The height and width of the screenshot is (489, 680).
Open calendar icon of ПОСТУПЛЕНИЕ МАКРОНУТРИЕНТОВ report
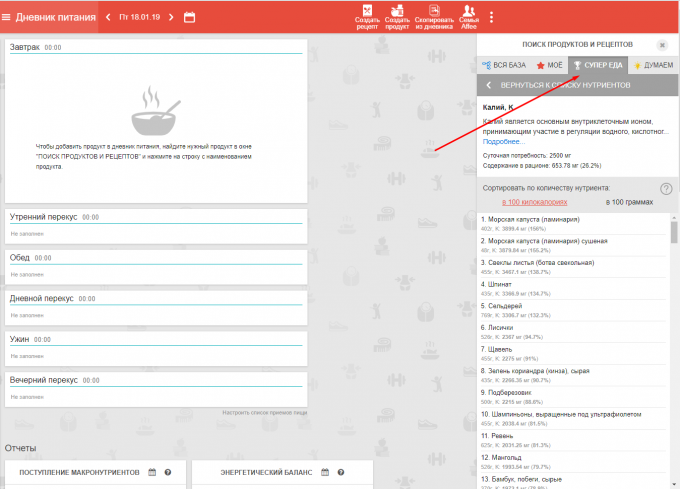(153, 472)
